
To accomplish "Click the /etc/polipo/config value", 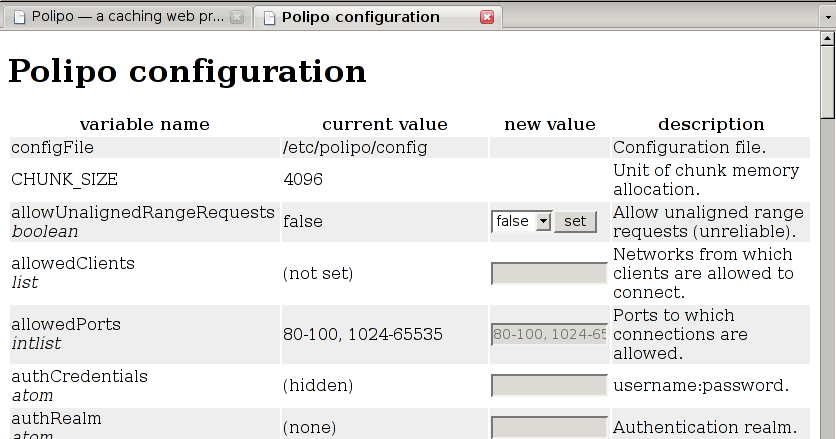I will point(355,147).
